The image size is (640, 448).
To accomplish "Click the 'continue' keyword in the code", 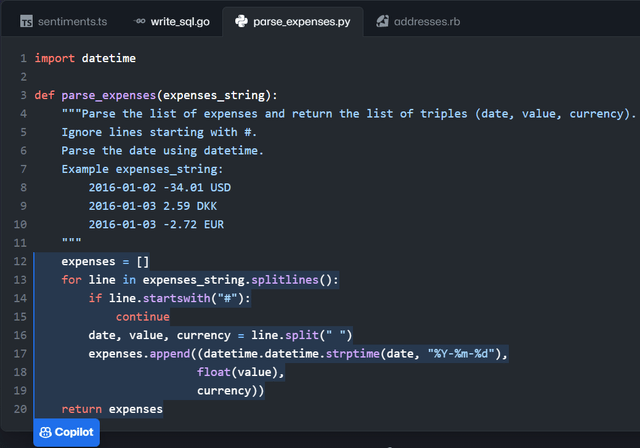I will pos(142,317).
